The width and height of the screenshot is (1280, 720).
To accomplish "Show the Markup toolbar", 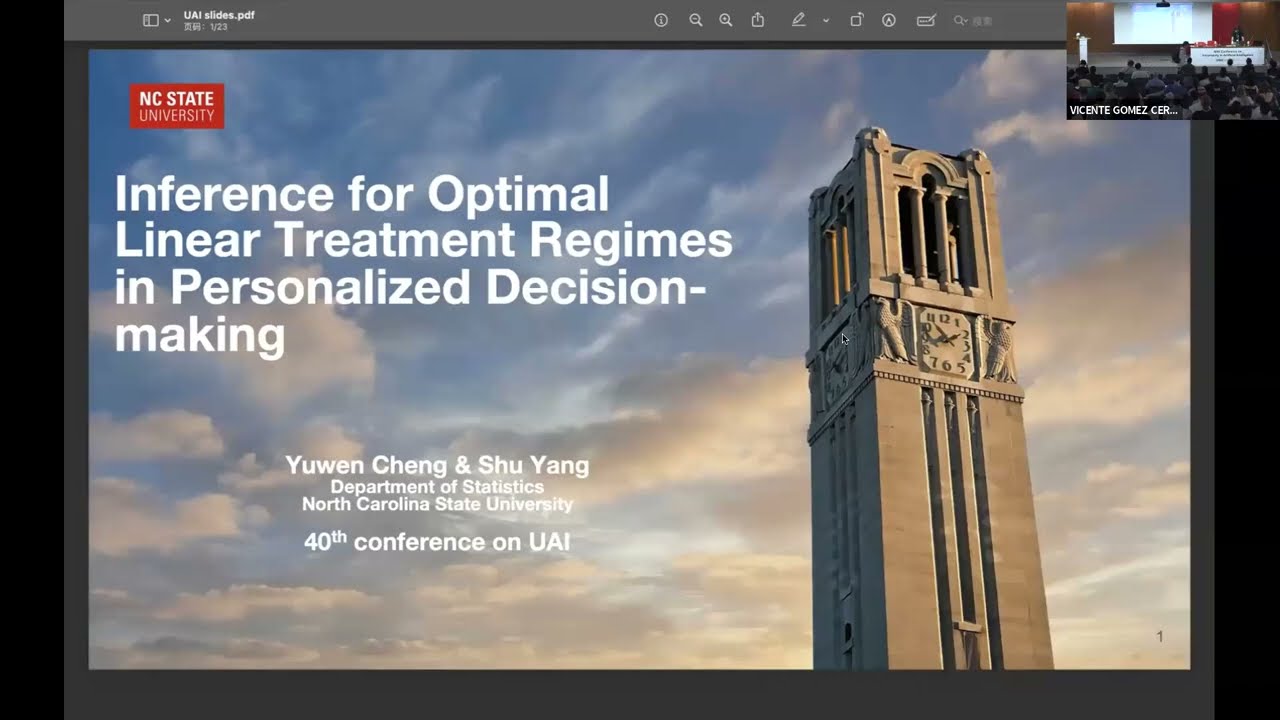I will coord(889,20).
